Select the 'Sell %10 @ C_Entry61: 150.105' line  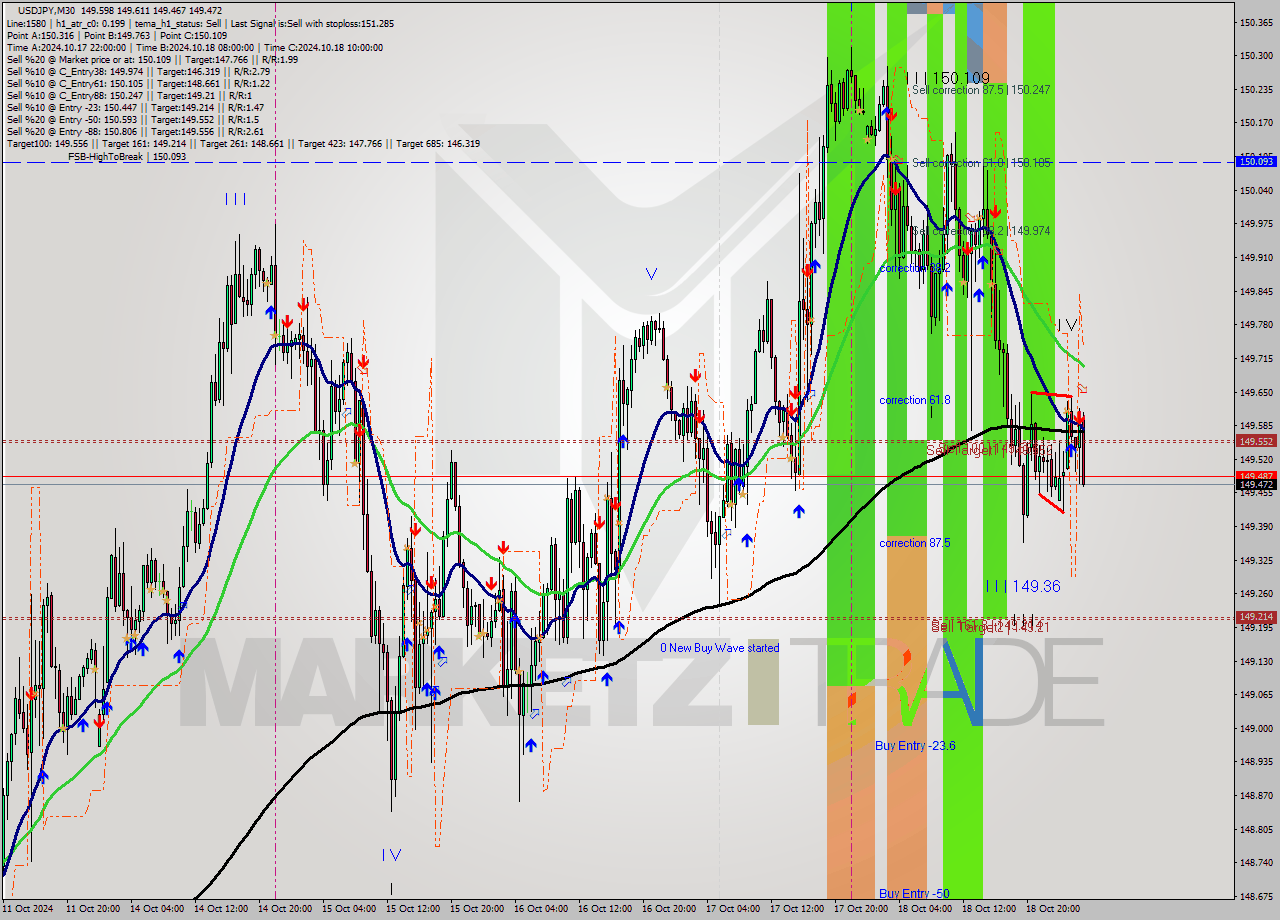click(x=138, y=83)
